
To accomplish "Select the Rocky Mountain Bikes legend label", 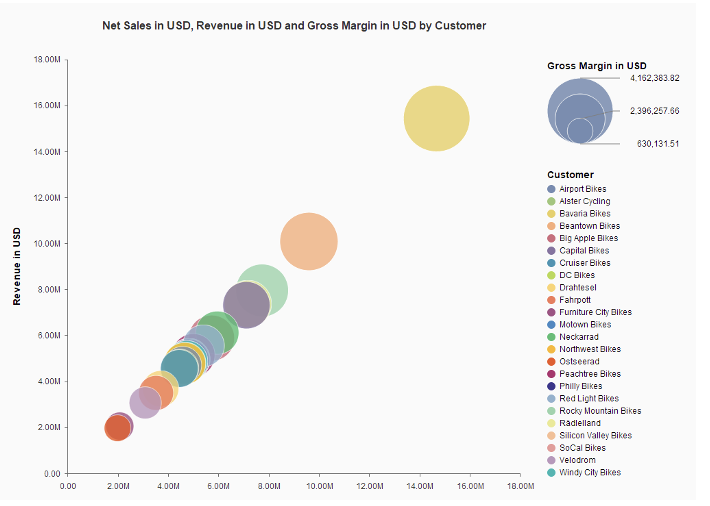I will pos(600,411).
